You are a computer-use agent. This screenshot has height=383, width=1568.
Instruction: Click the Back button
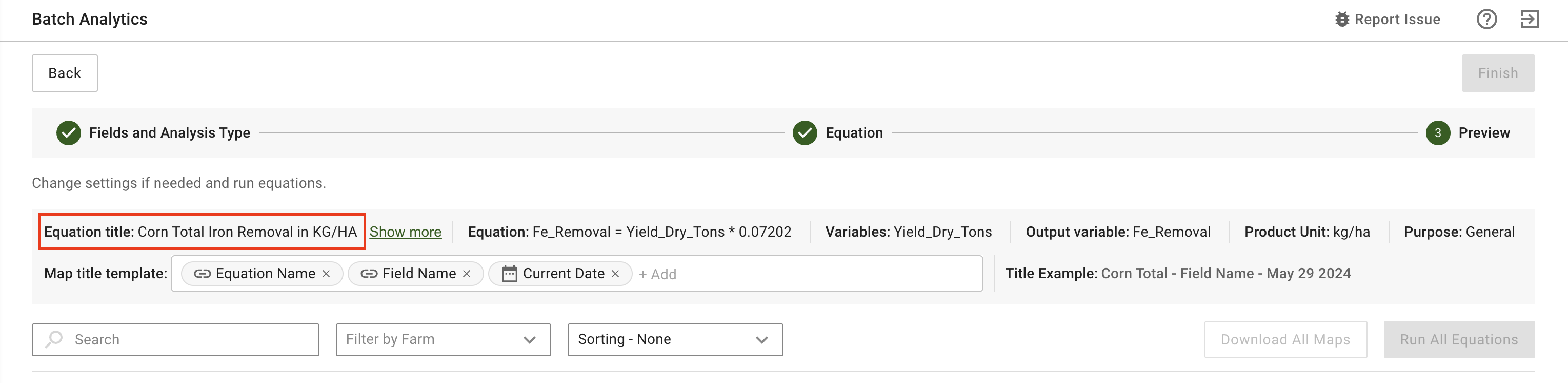(65, 73)
